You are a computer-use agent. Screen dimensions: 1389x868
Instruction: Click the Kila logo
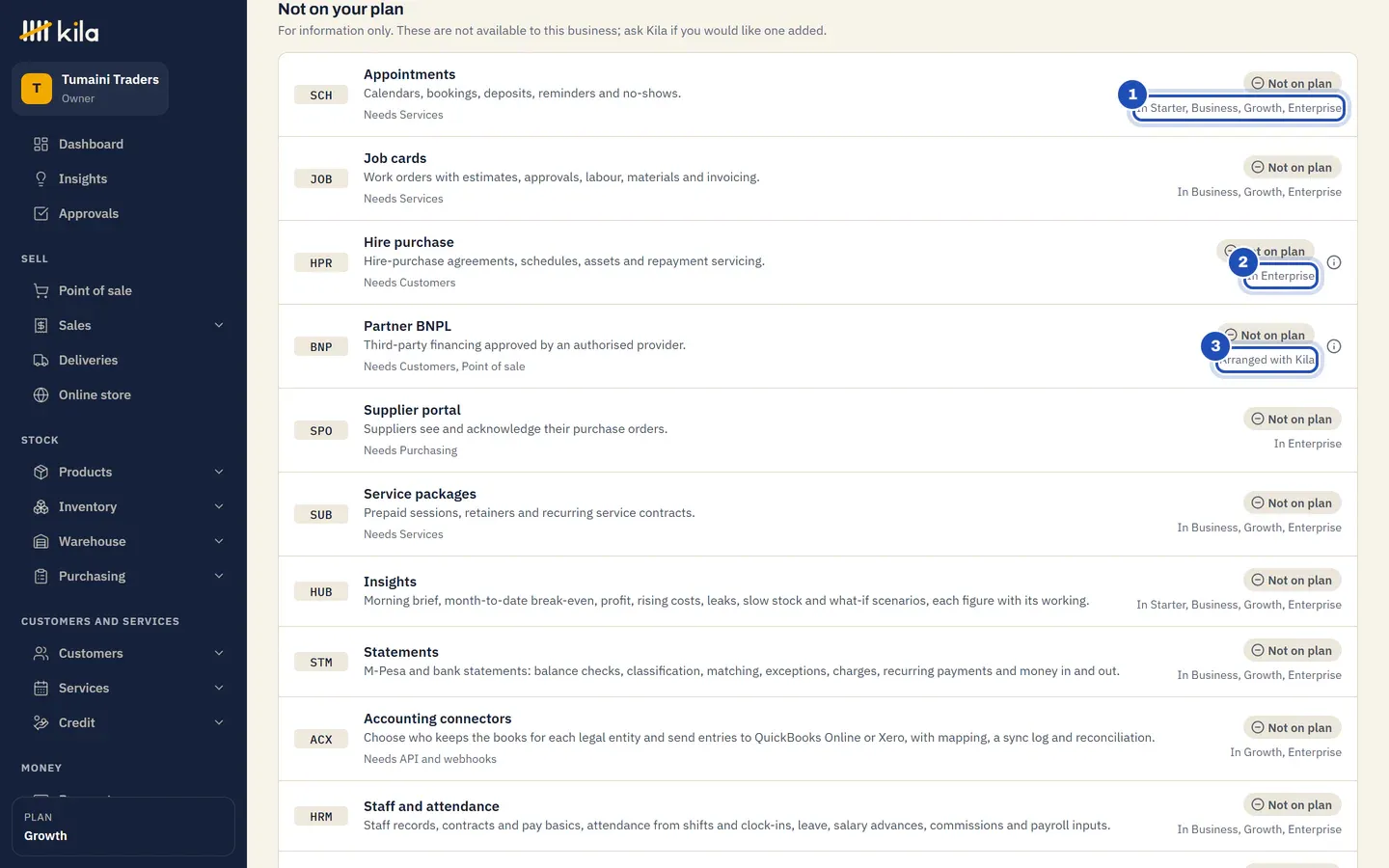coord(59,32)
